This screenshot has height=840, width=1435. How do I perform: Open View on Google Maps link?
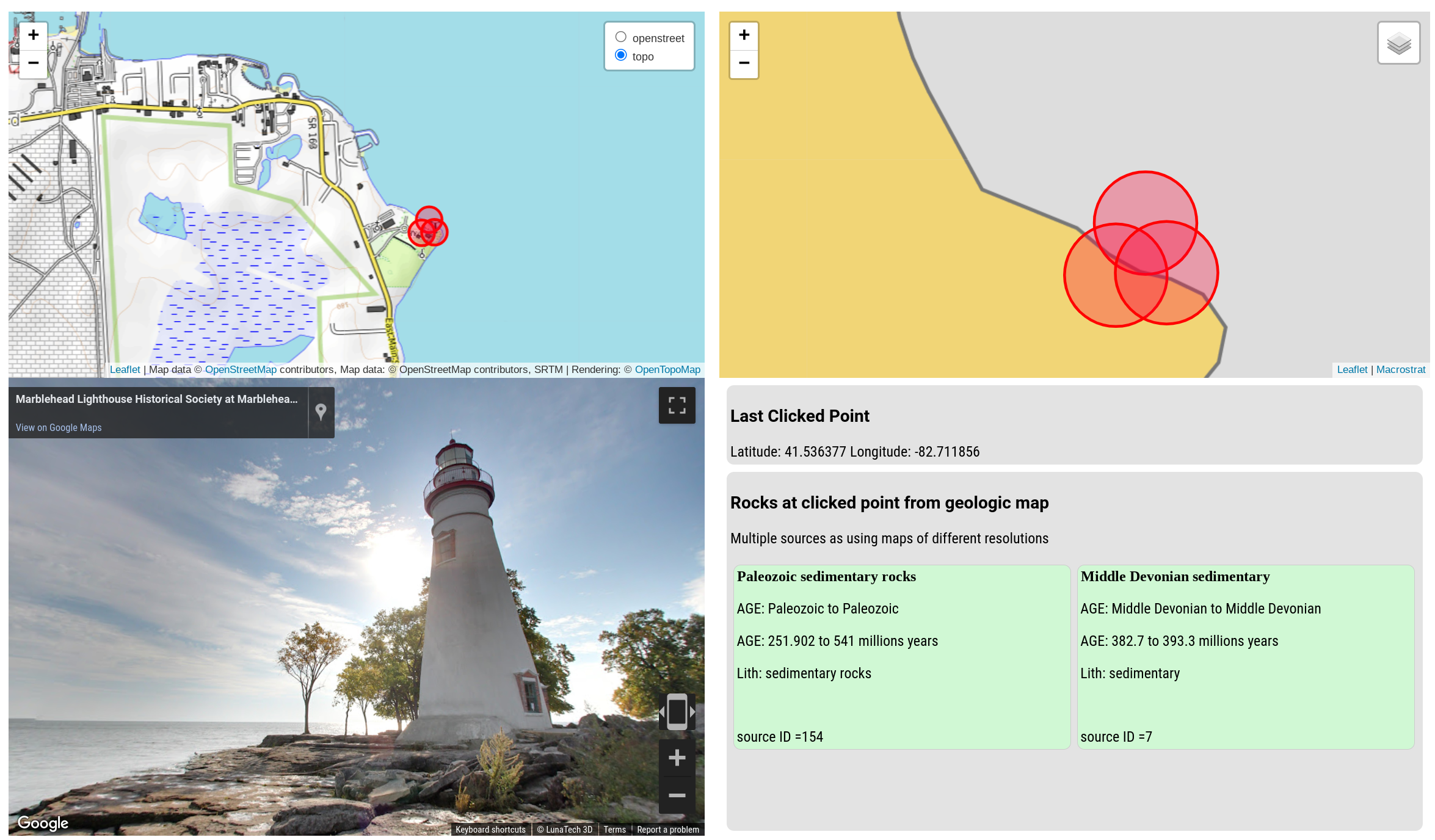pyautogui.click(x=58, y=427)
